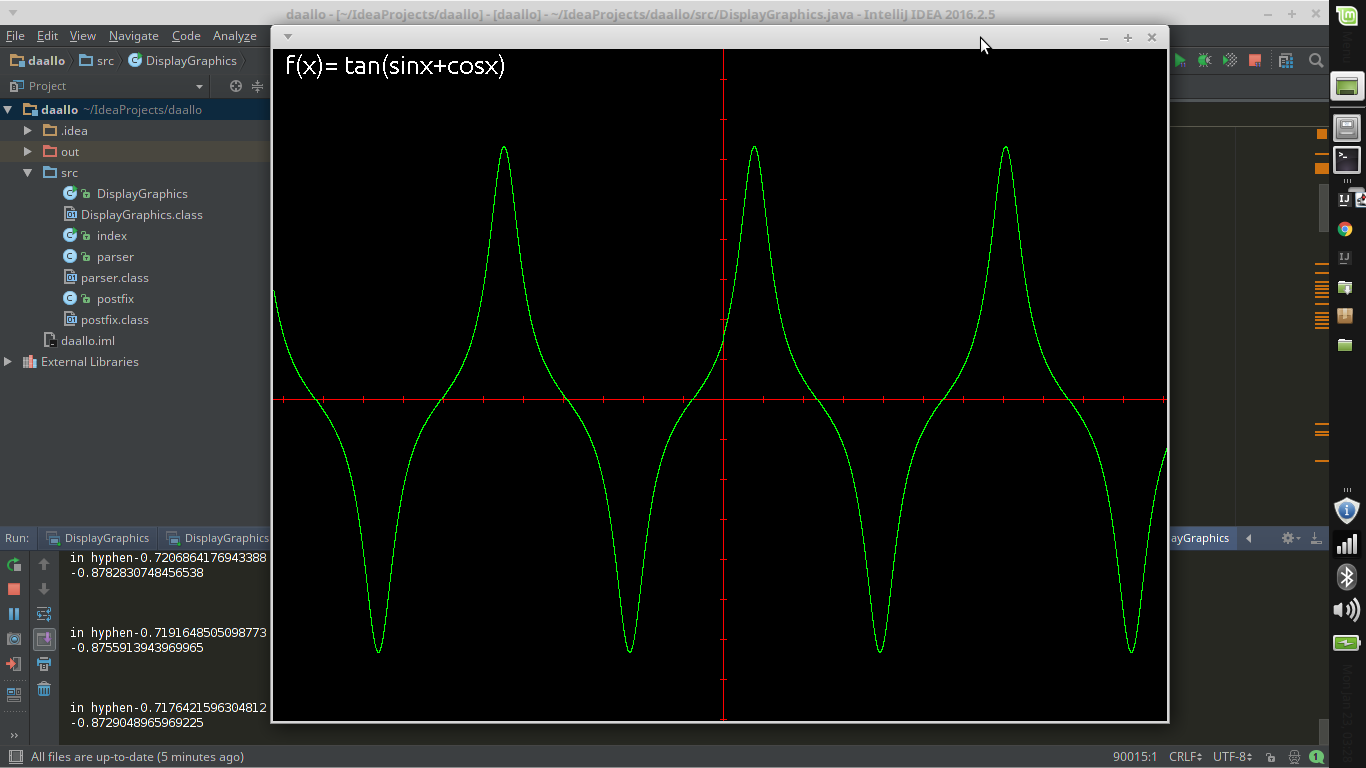Open the File menu
Screen dimensions: 1366x768
(15, 36)
